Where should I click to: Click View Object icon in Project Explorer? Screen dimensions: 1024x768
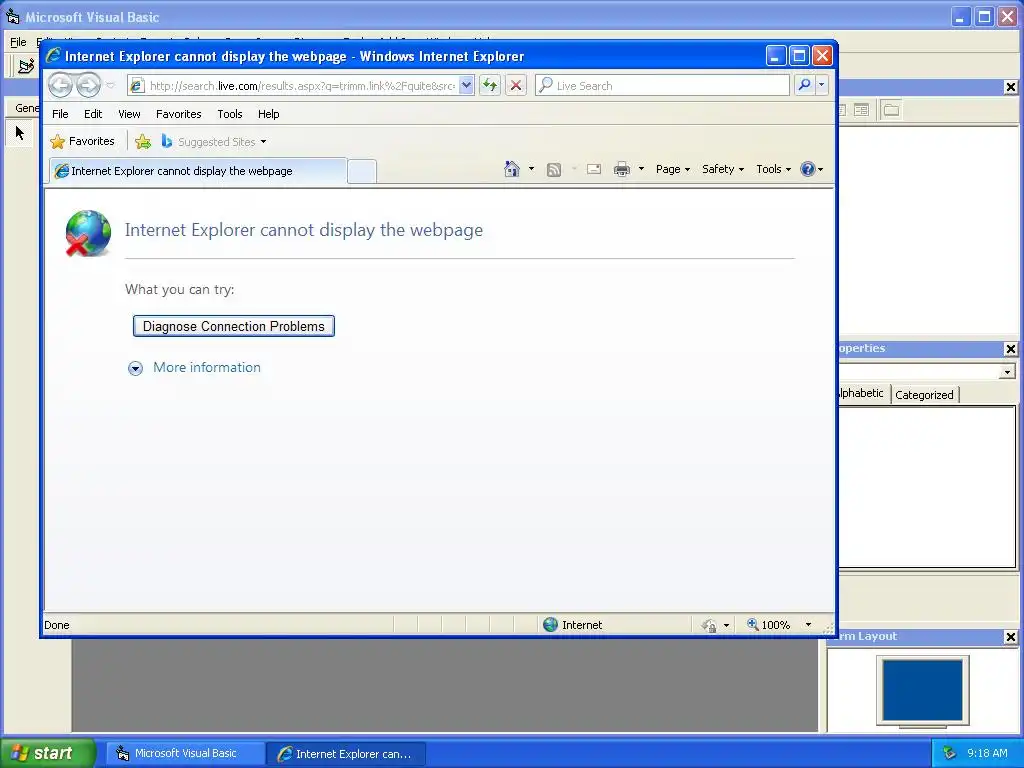point(862,110)
